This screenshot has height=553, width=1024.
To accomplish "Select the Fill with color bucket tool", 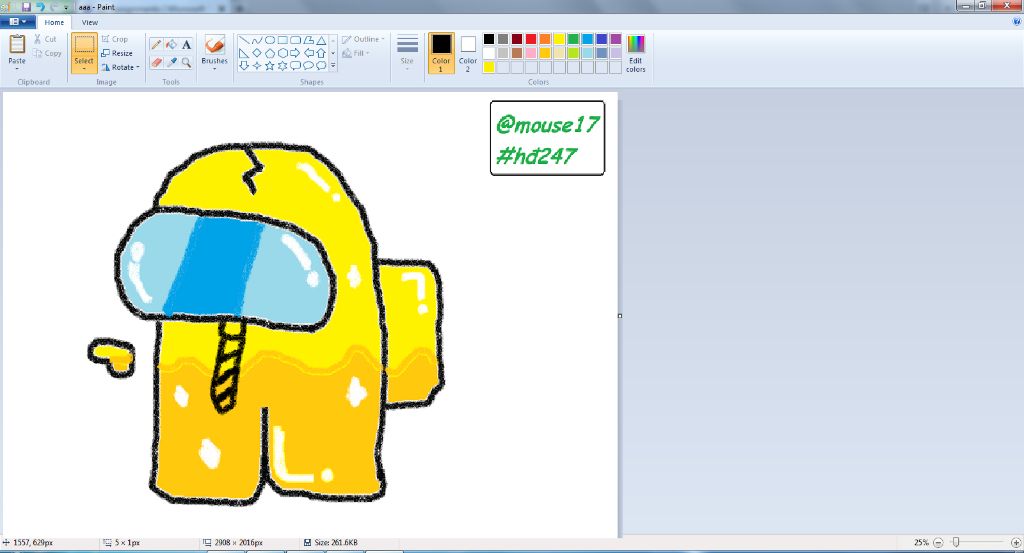I will coord(171,44).
